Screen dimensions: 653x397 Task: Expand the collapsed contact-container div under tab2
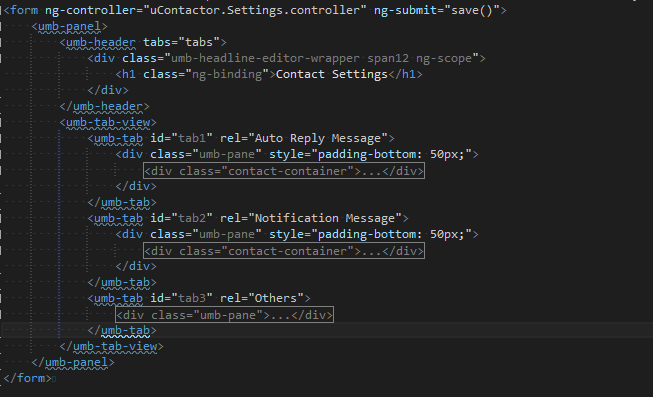pos(284,251)
